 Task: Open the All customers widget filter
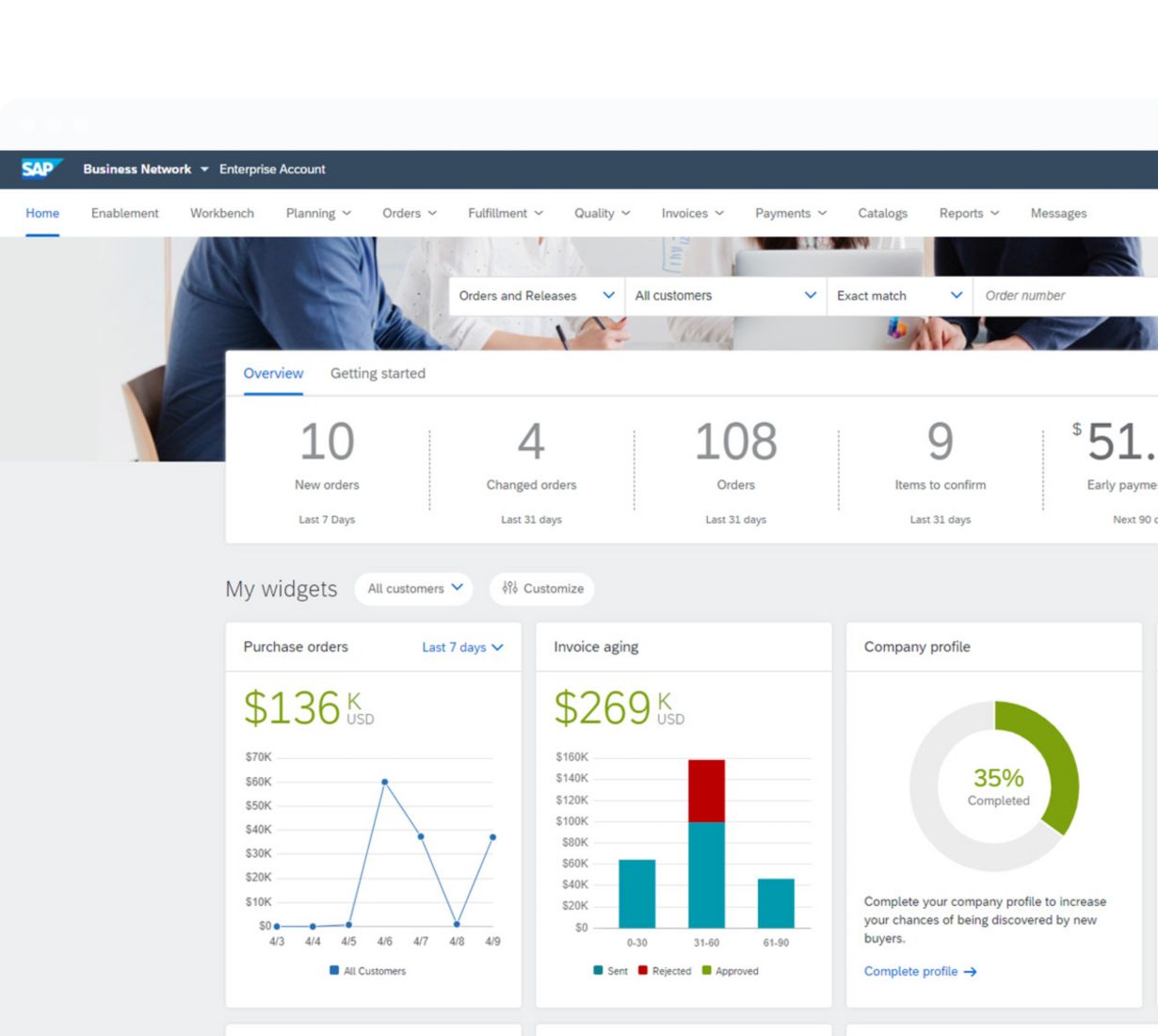[414, 589]
